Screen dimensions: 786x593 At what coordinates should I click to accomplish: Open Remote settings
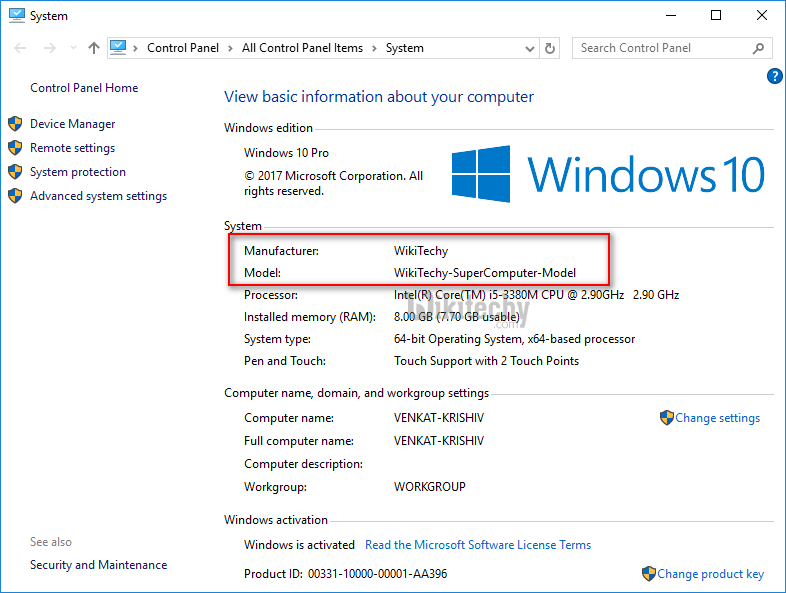click(x=72, y=148)
